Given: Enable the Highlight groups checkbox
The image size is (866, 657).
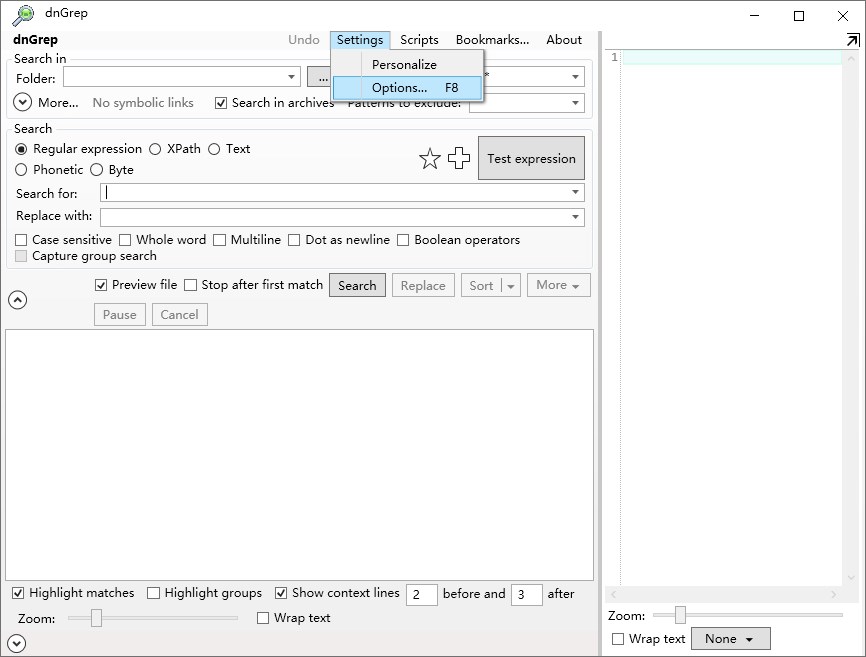Looking at the screenshot, I should 154,592.
